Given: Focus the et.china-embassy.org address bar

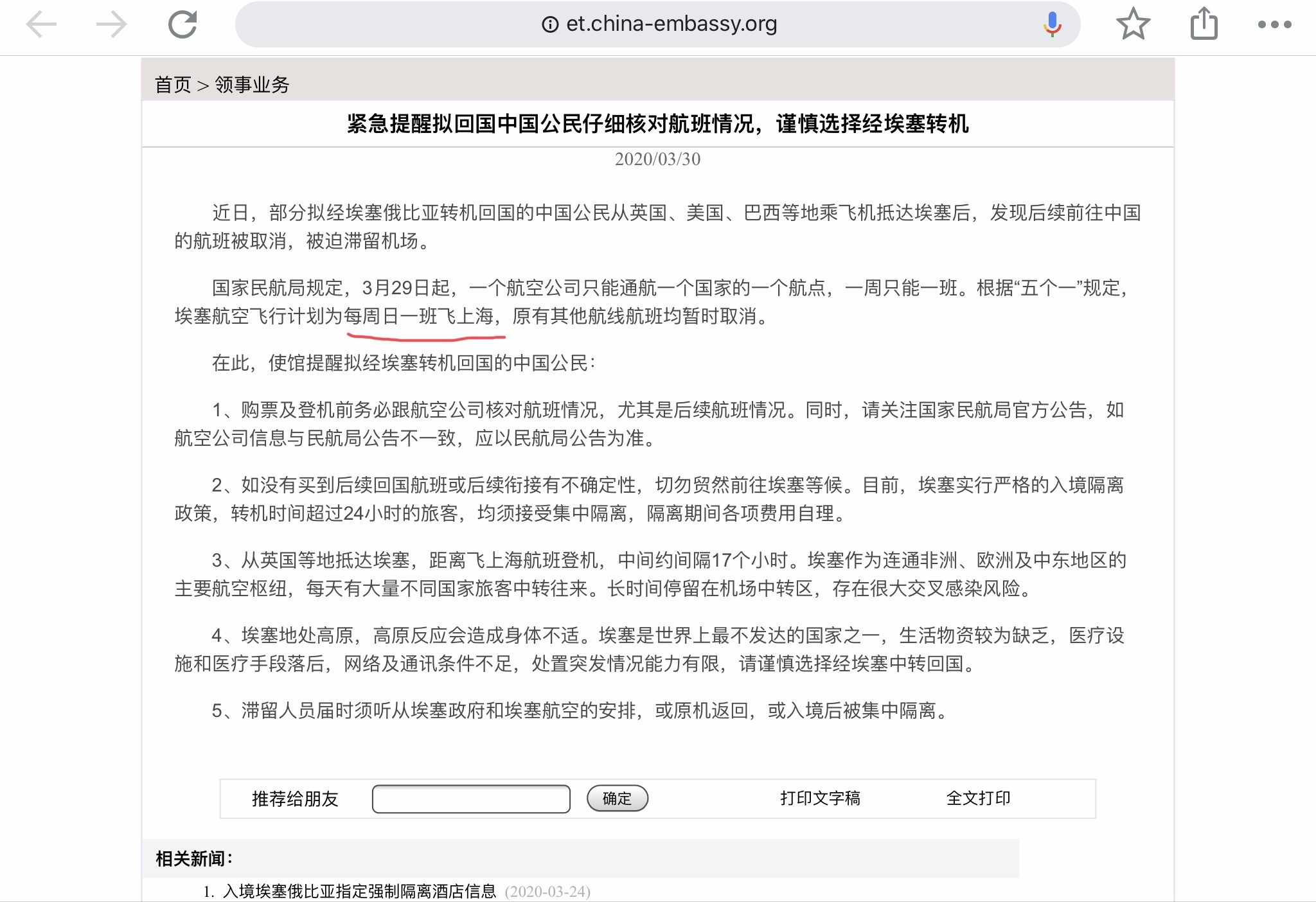Looking at the screenshot, I should point(671,24).
